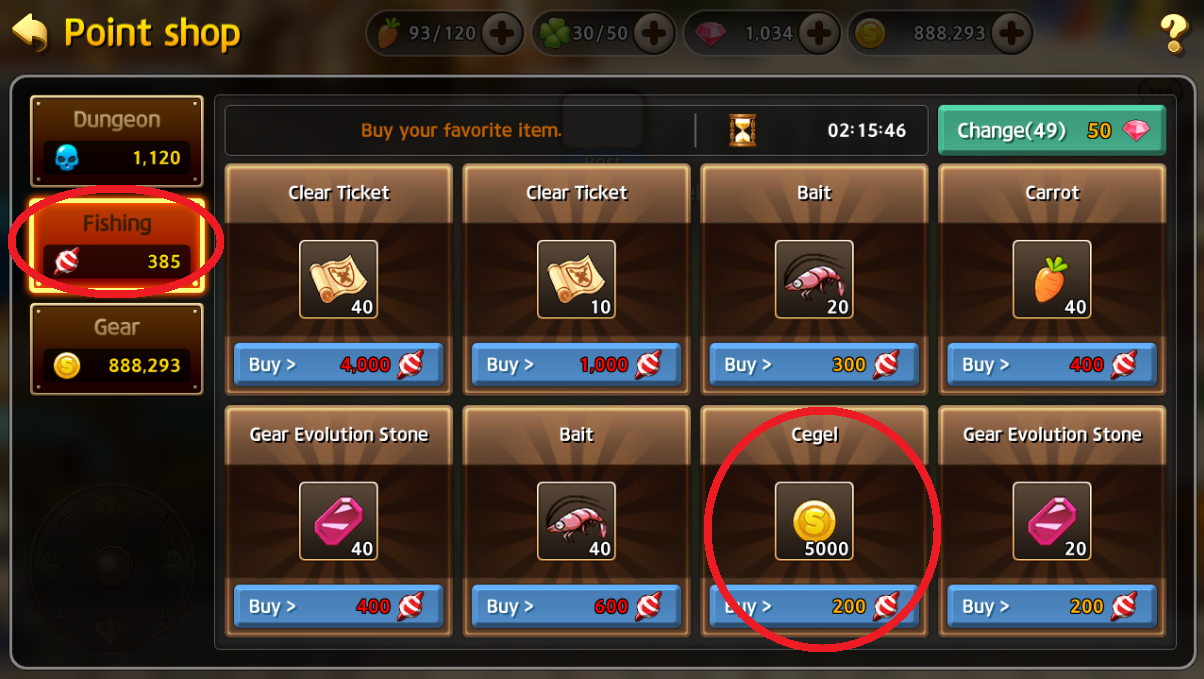Buy 40 Bait for 600 points
Image resolution: width=1204 pixels, height=679 pixels.
coord(576,607)
